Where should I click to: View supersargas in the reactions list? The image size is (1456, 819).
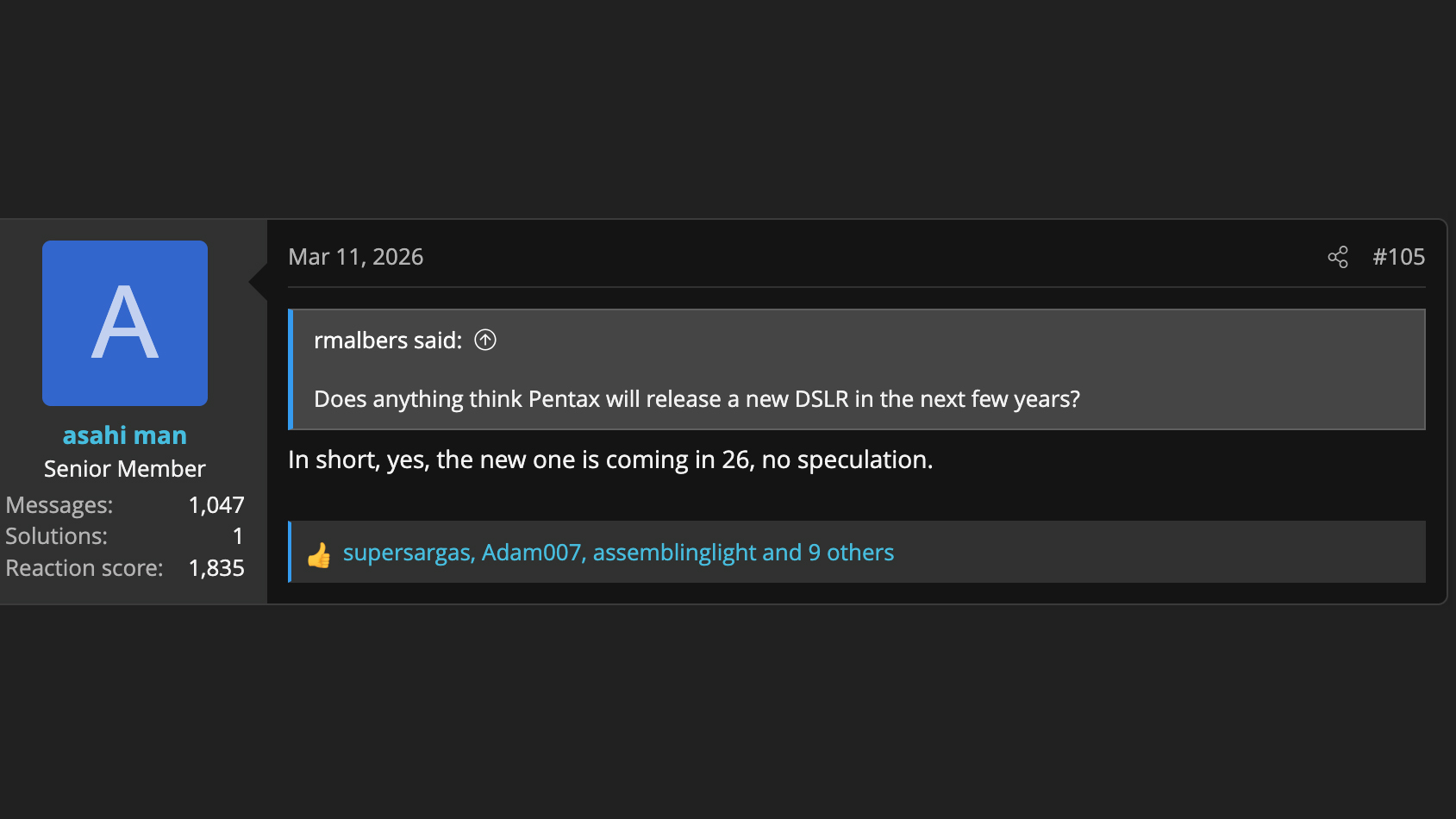pos(405,553)
